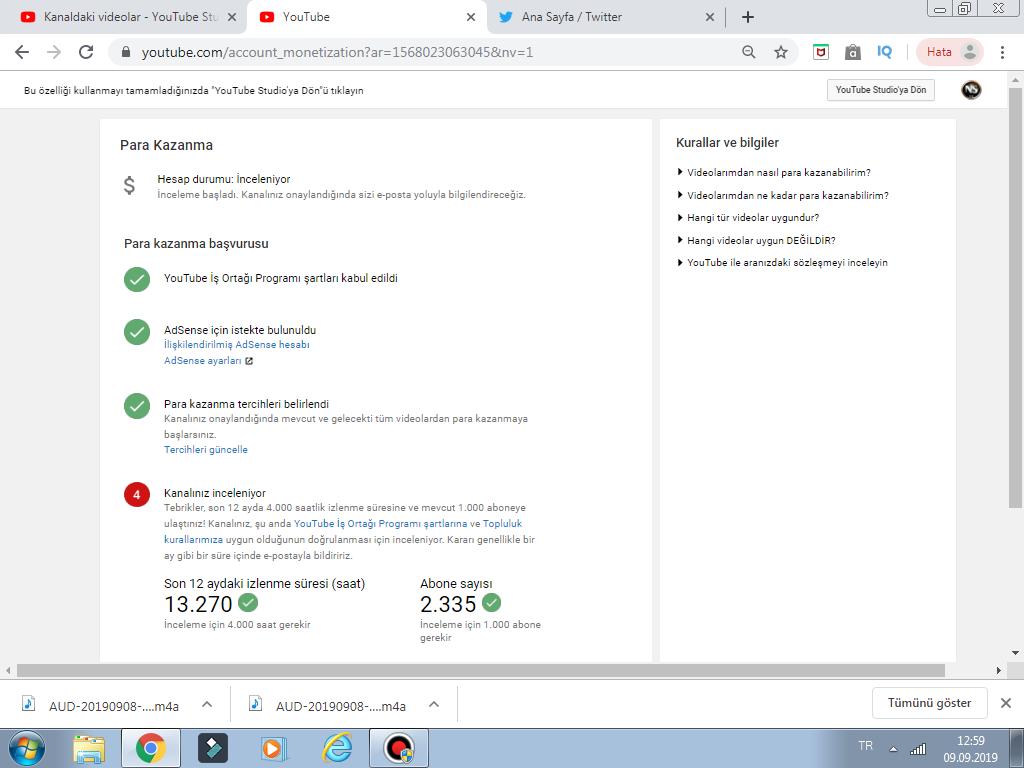Open a new browser tab
This screenshot has height=768, width=1024.
click(748, 17)
